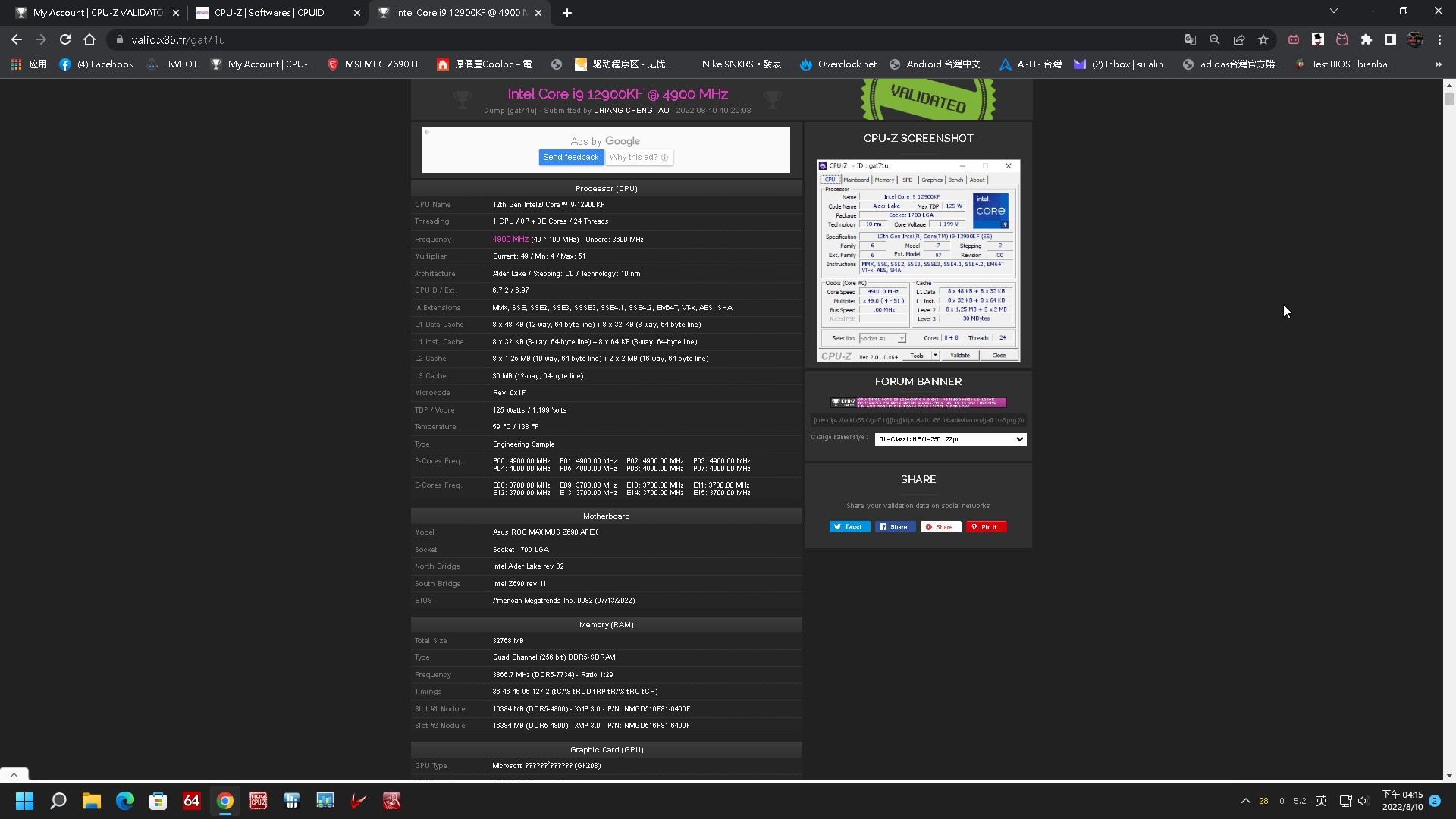This screenshot has height=819, width=1456.
Task: Click Send feedback on the Google ad
Action: pyautogui.click(x=570, y=157)
